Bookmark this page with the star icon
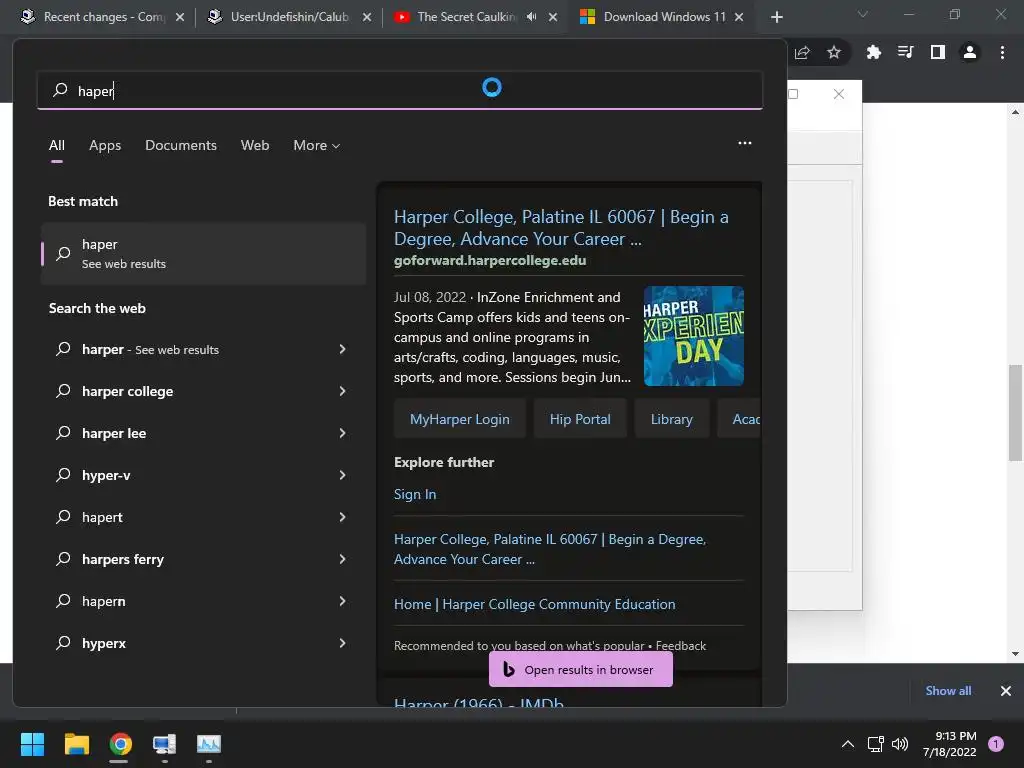This screenshot has width=1024, height=768. click(x=834, y=52)
